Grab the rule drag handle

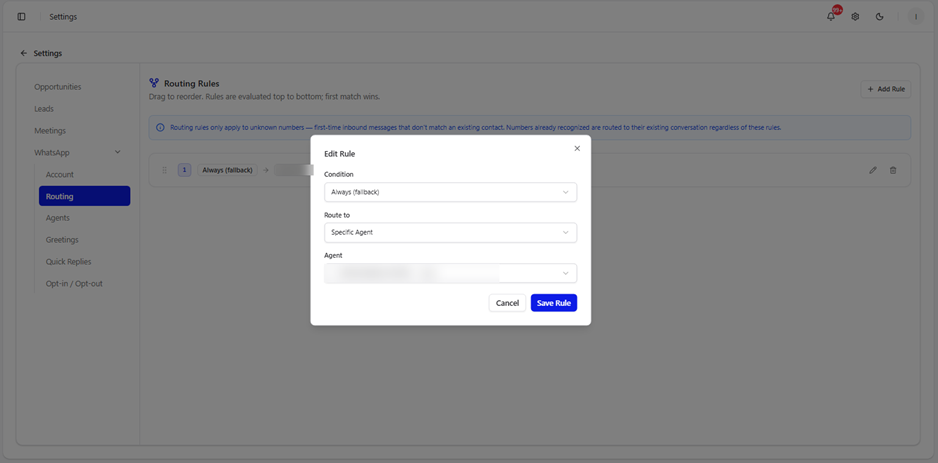coord(165,170)
